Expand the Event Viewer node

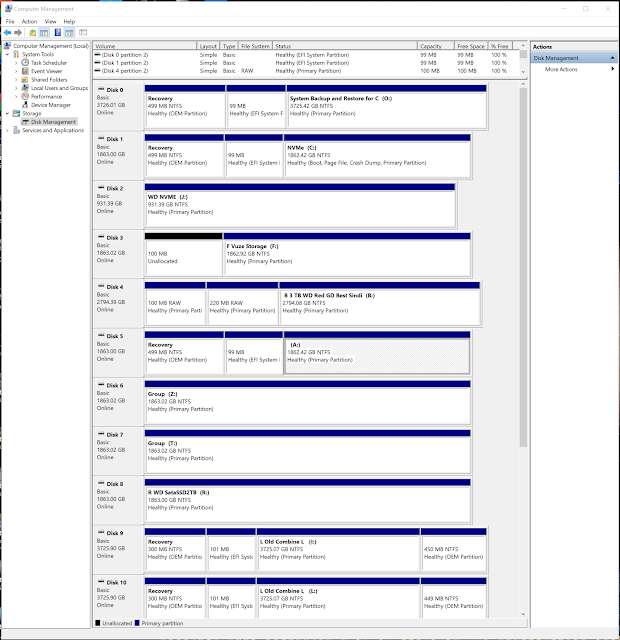pos(16,71)
